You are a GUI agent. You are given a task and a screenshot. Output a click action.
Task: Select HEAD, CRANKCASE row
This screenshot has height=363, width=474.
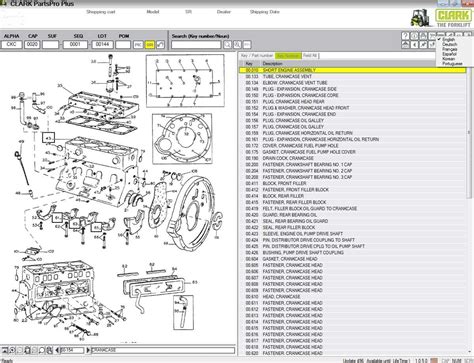(x=353, y=297)
